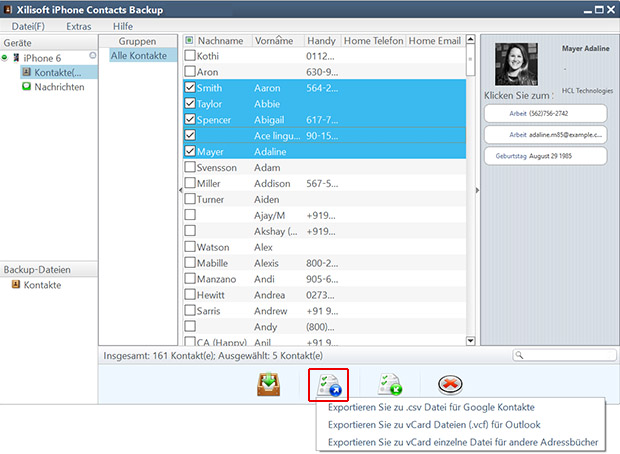
Task: Click the scrollbar up arrow in contact list
Action: point(470,39)
